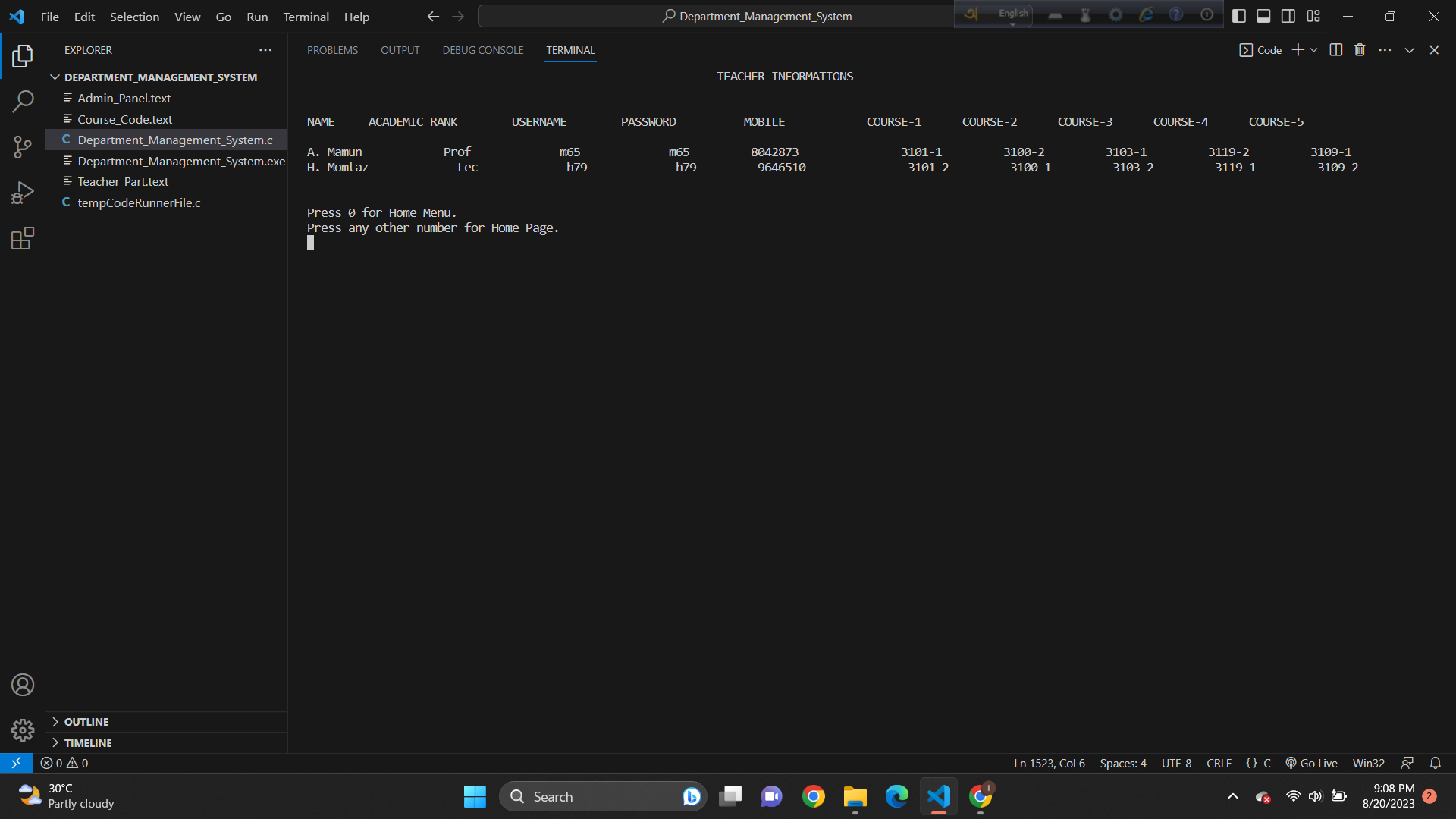Image resolution: width=1456 pixels, height=819 pixels.
Task: Collapse the DEPARTMENT_MANAGEMENT_SYSTEM folder
Action: coord(55,77)
